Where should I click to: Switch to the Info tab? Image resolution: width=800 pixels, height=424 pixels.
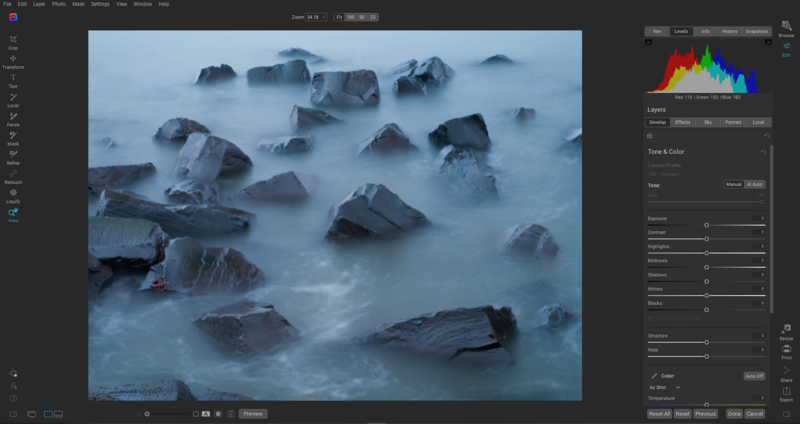pos(706,31)
